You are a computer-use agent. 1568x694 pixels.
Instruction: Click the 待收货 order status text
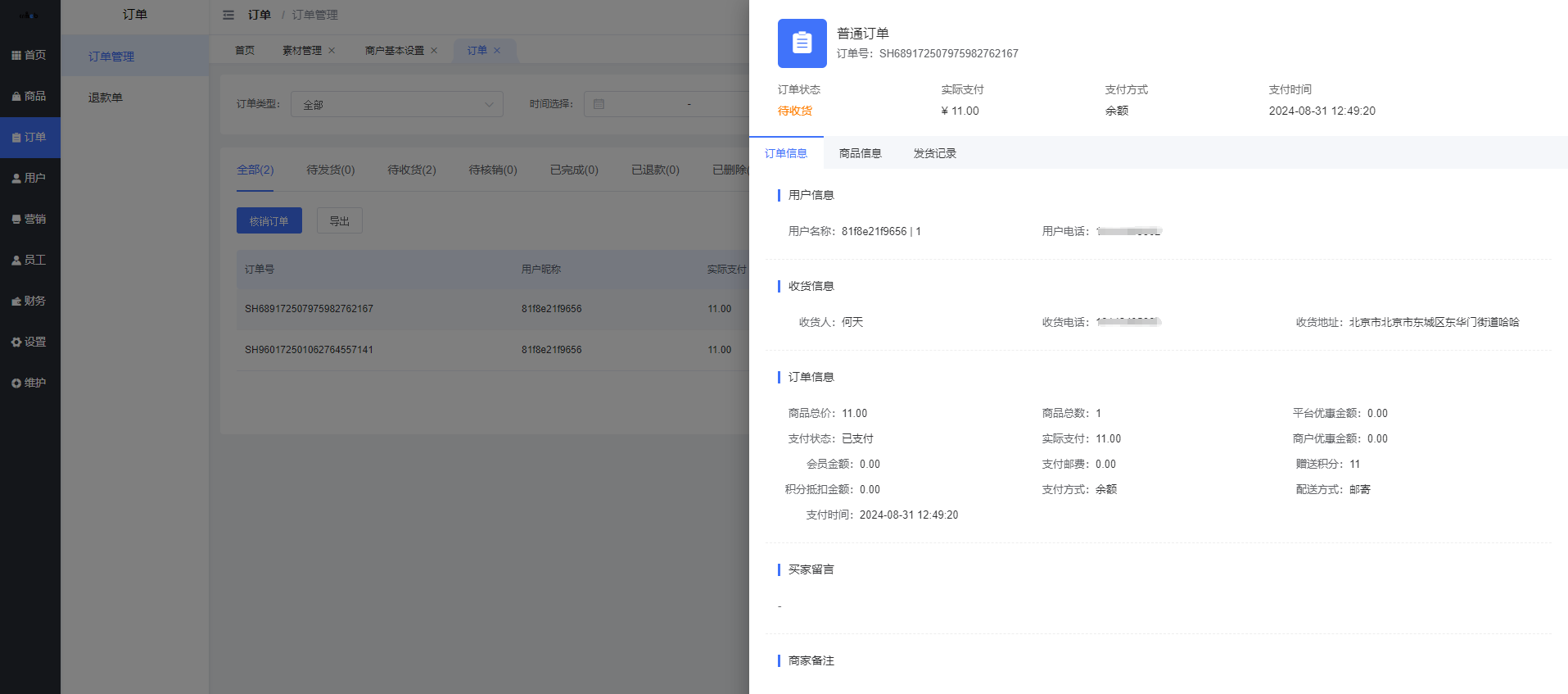795,111
